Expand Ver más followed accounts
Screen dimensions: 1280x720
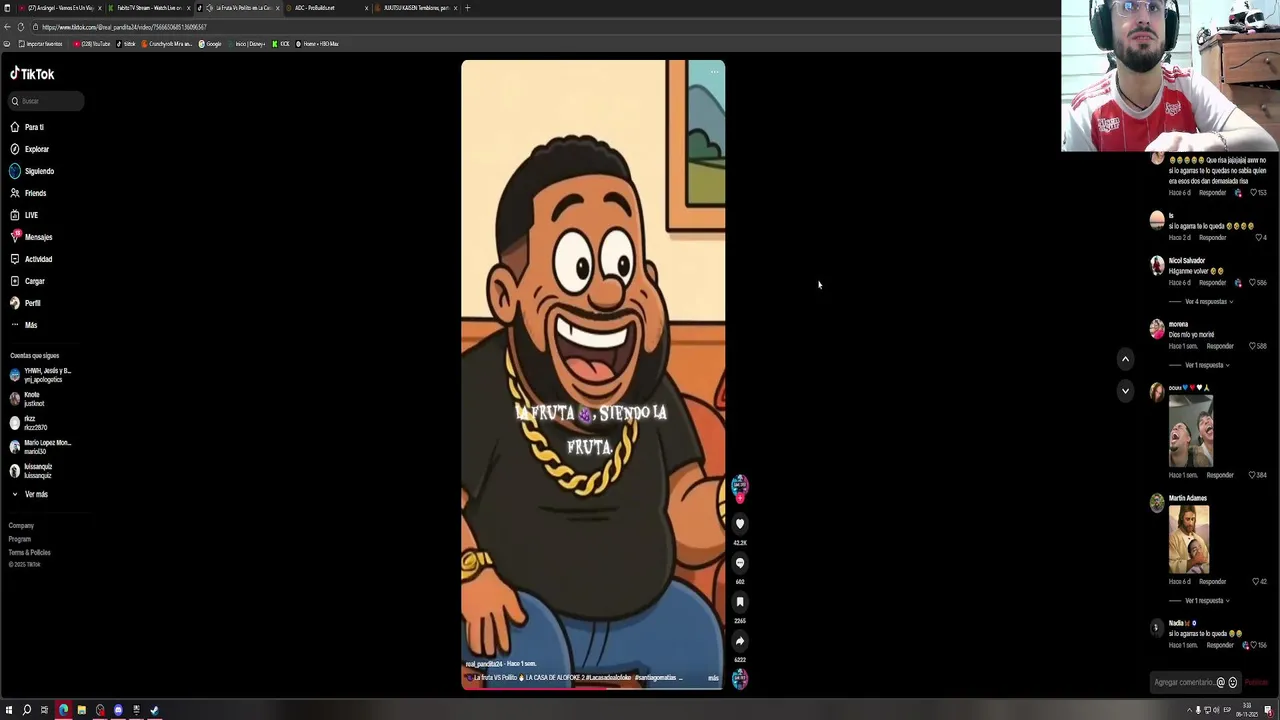[x=29, y=494]
